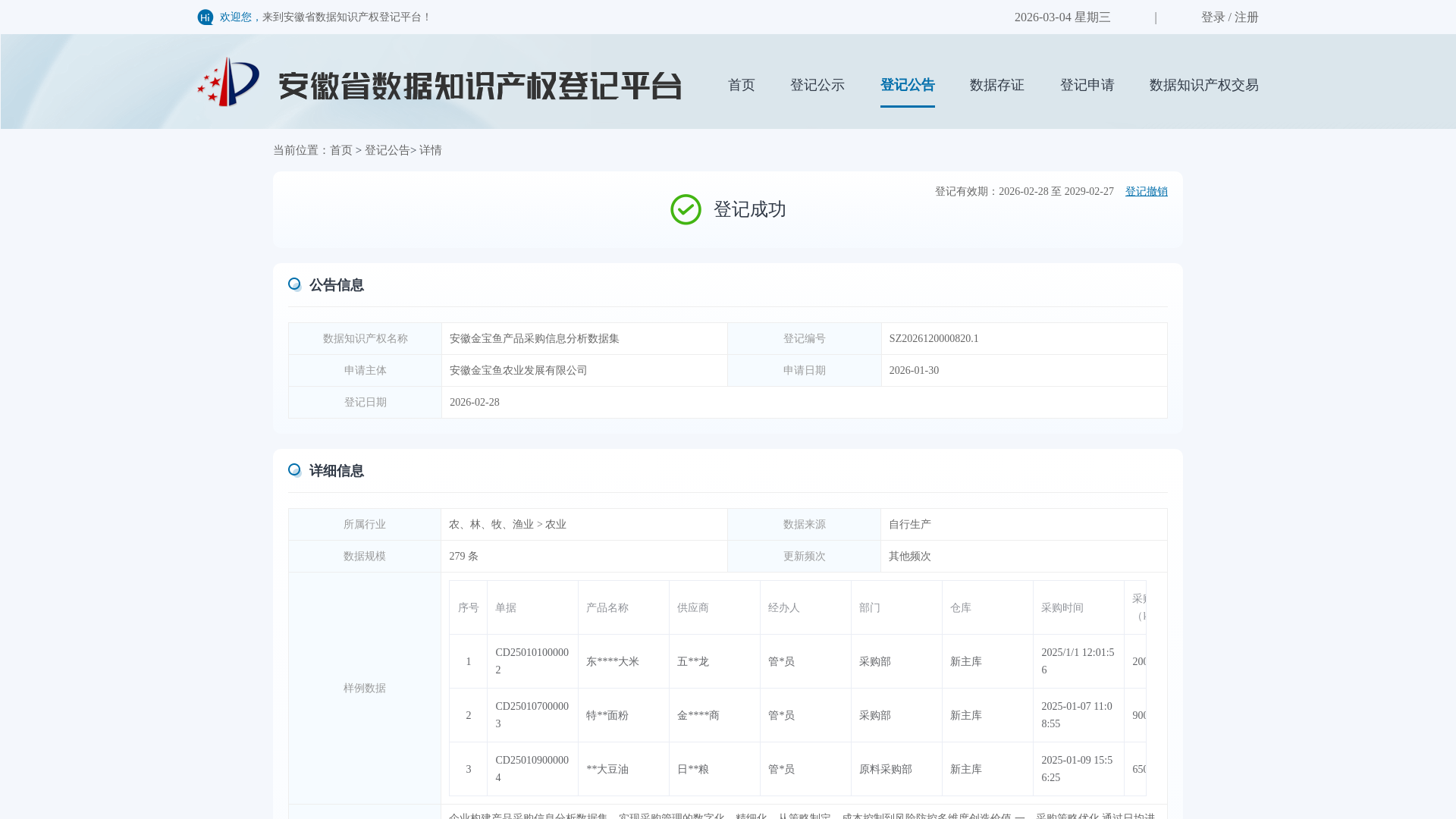Click application date 2026-01-30

(x=914, y=371)
